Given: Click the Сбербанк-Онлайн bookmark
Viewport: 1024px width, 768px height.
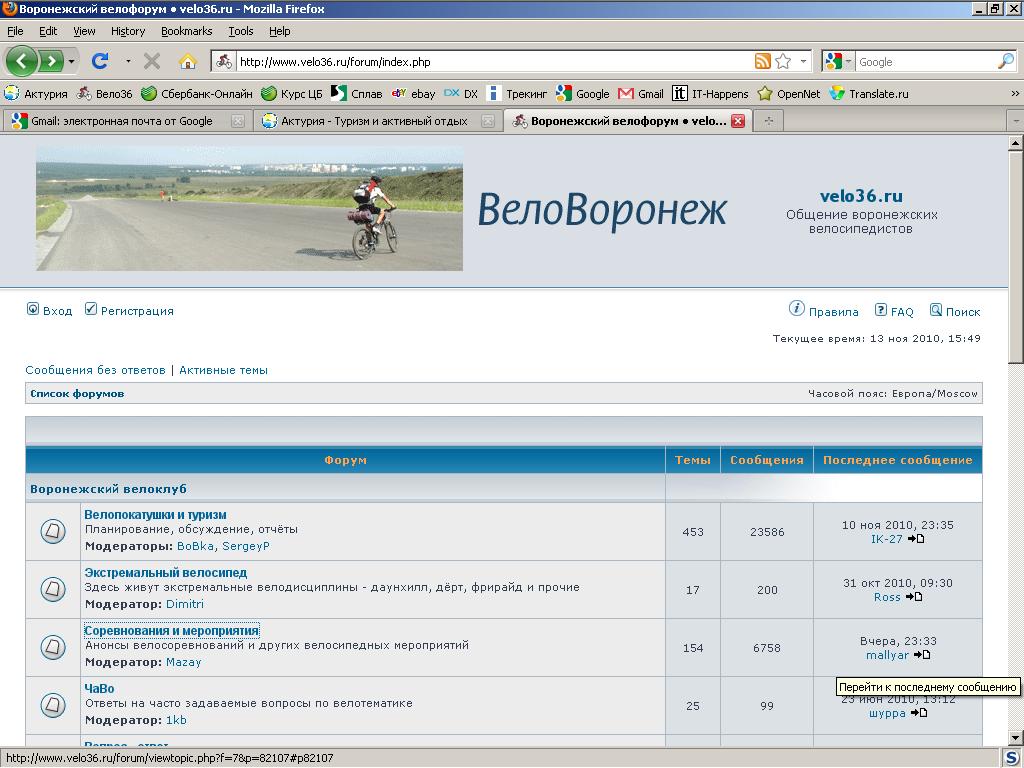Looking at the screenshot, I should coord(196,94).
